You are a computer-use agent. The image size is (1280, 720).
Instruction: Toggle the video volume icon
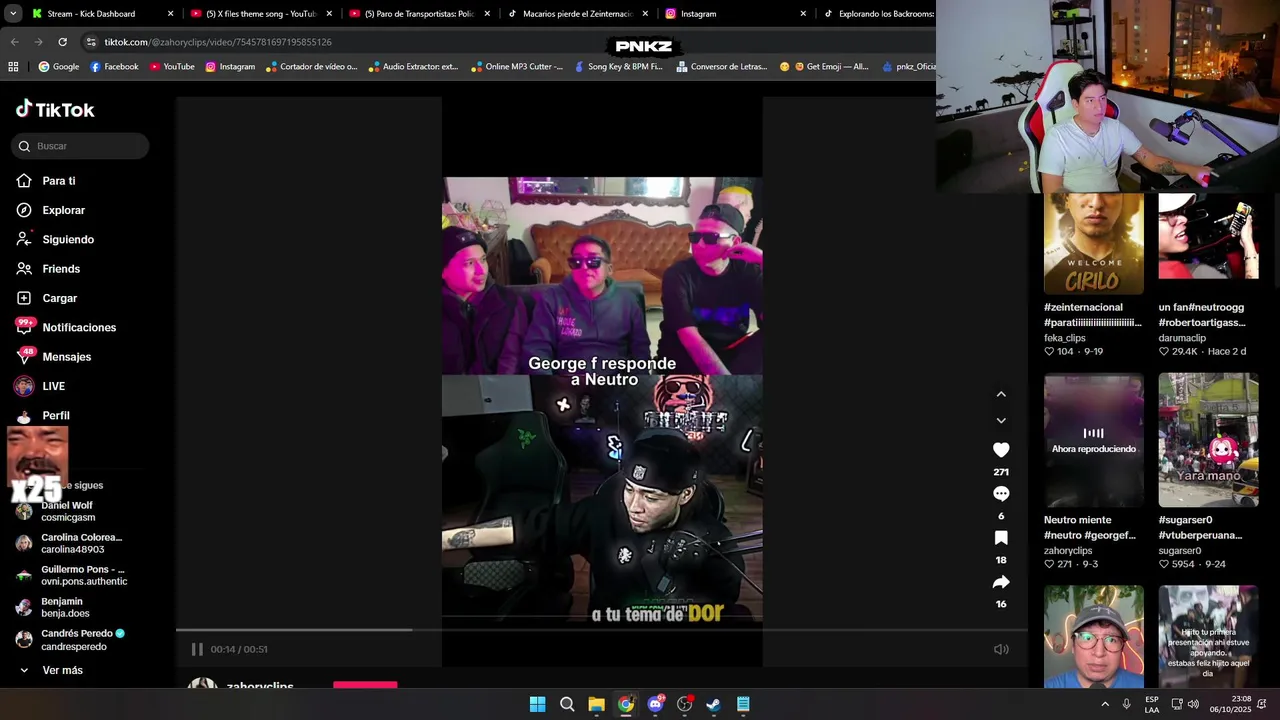1001,649
